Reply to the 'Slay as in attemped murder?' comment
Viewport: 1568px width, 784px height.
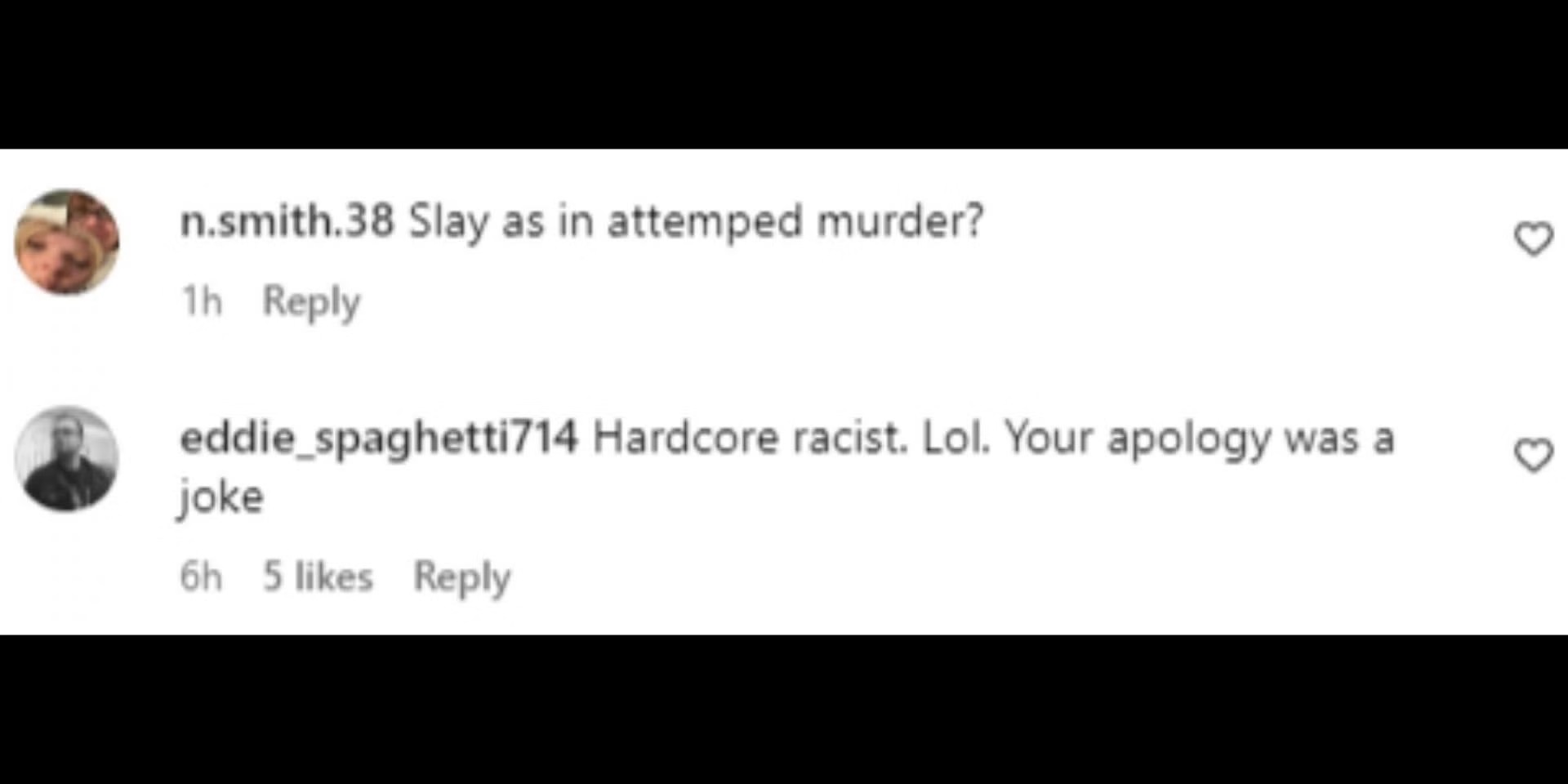coord(311,303)
